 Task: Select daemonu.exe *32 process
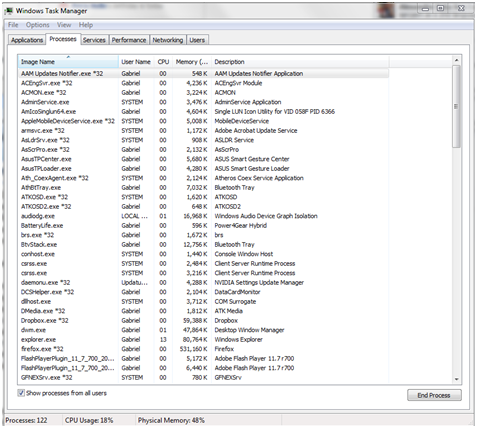[x=203, y=282]
